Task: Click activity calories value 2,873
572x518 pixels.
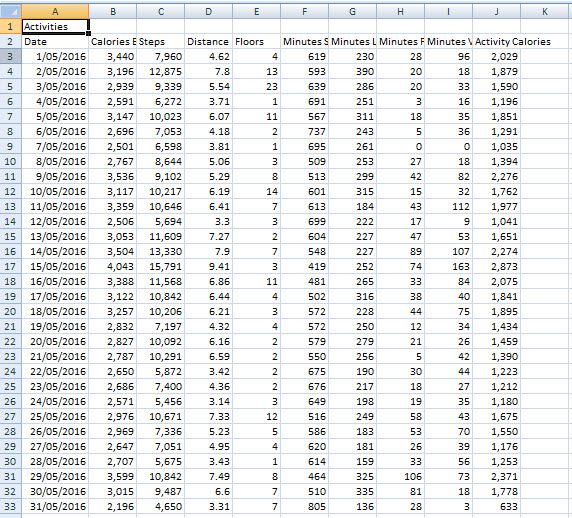Action: tap(496, 266)
